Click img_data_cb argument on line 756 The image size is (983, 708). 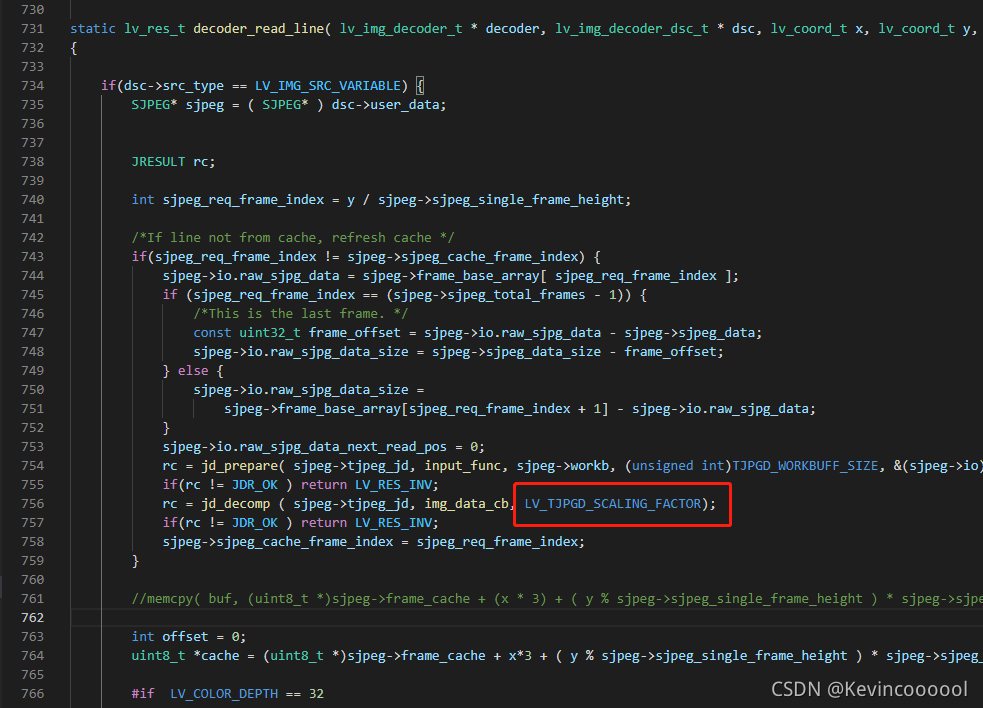point(466,504)
